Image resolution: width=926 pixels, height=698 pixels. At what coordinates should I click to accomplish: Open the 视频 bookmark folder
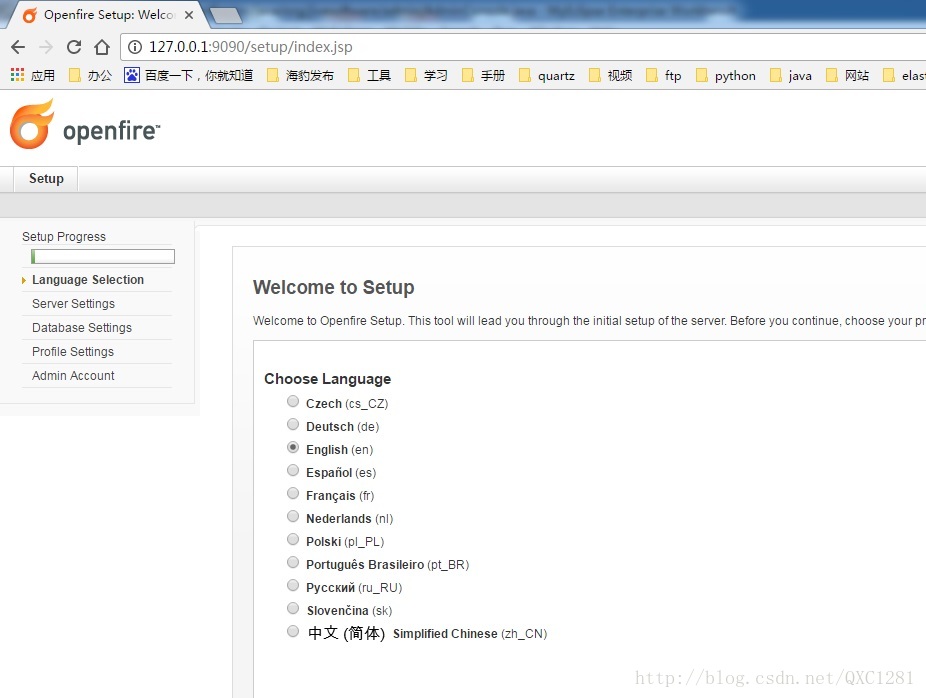611,75
